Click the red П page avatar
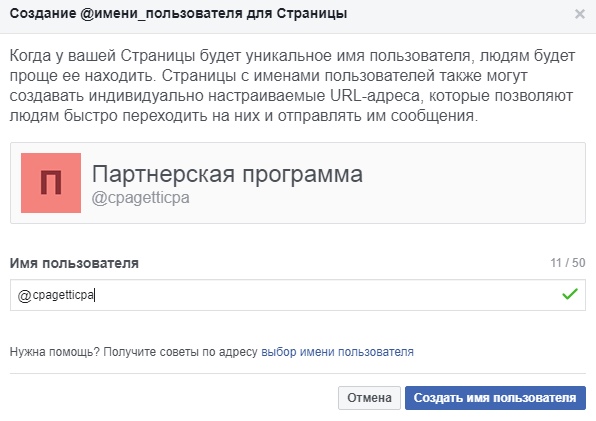Viewport: 596px width, 421px height. [x=51, y=183]
